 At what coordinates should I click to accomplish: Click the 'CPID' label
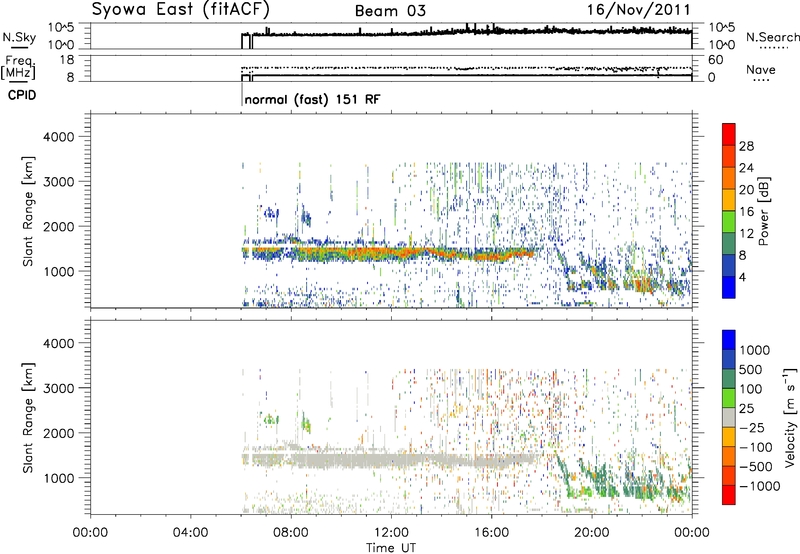point(22,95)
